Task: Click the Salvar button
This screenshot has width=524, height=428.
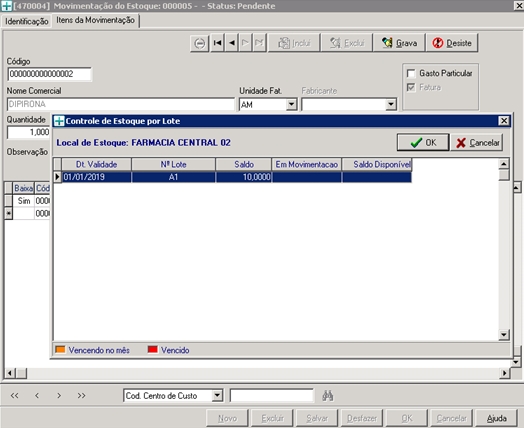Action: [x=317, y=418]
